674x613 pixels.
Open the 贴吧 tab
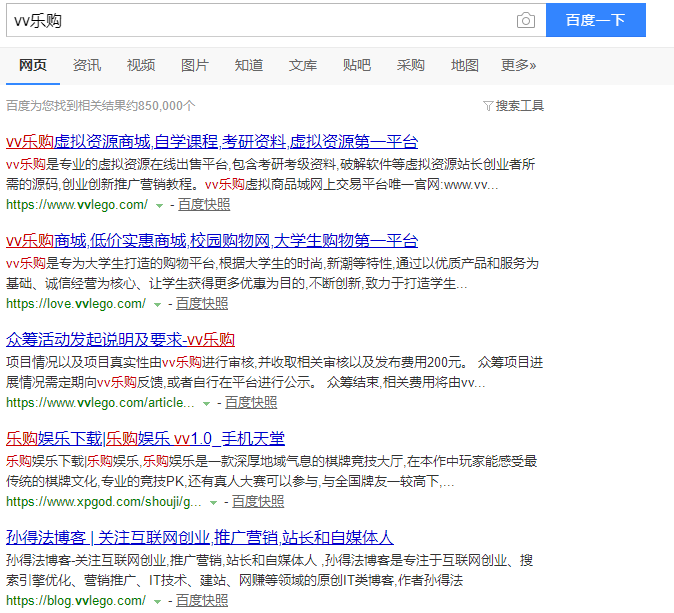[356, 65]
